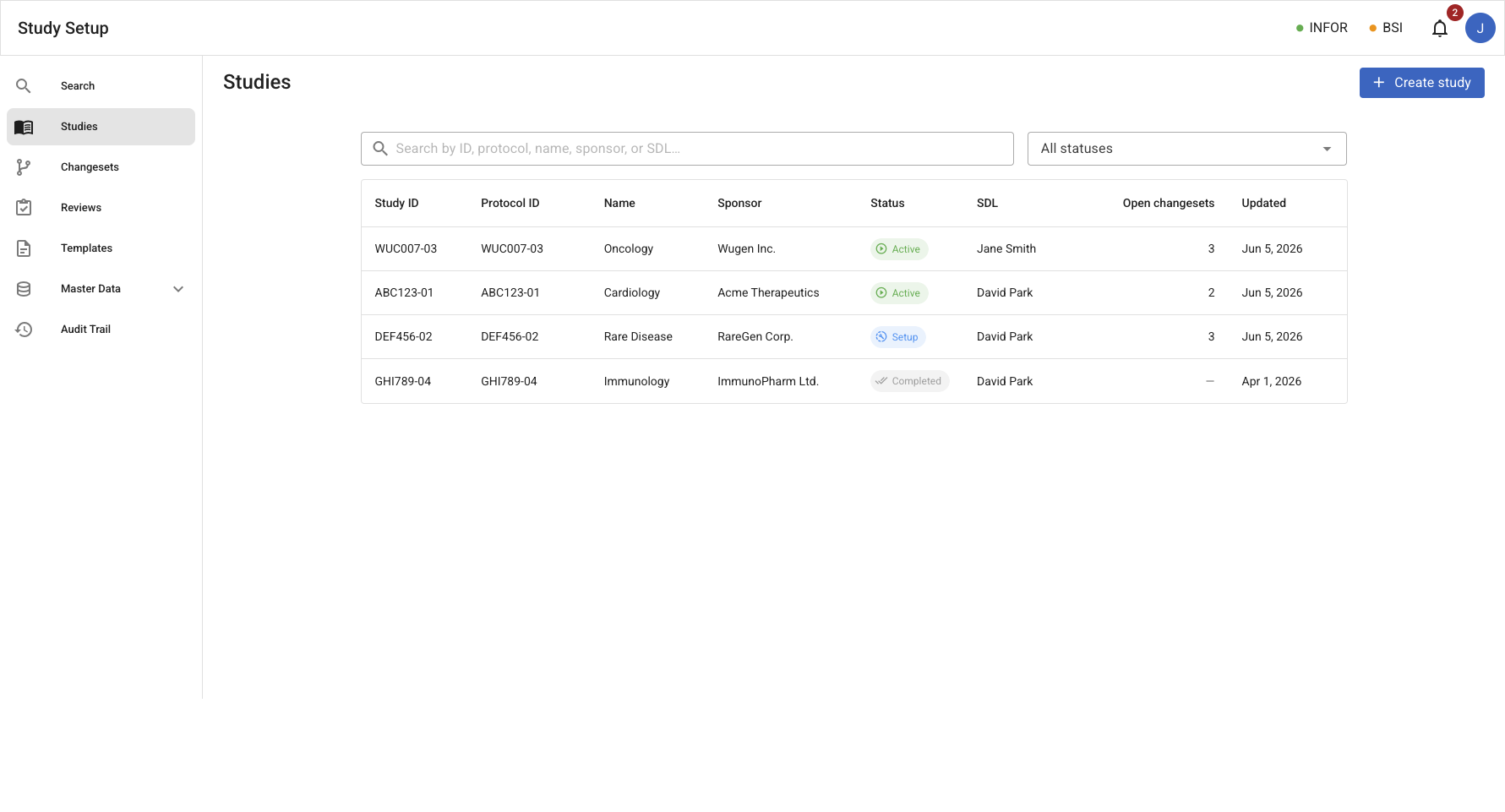1505x812 pixels.
Task: Click the Search magnifier icon in sidebar
Action: click(24, 86)
